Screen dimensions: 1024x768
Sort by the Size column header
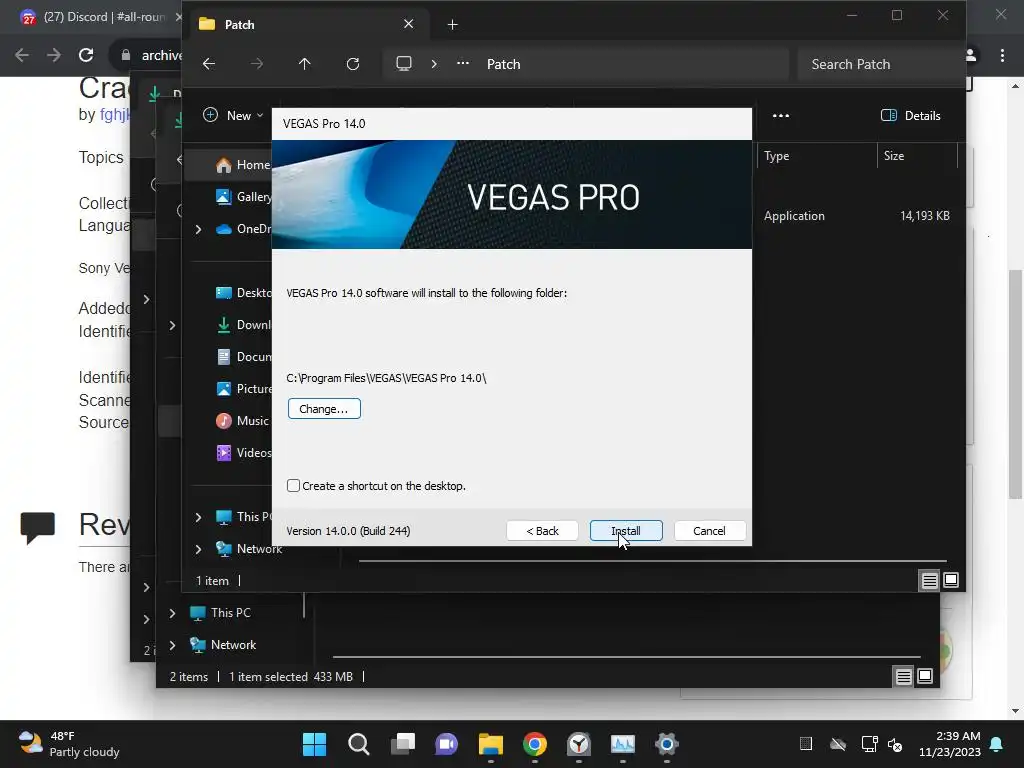point(916,156)
